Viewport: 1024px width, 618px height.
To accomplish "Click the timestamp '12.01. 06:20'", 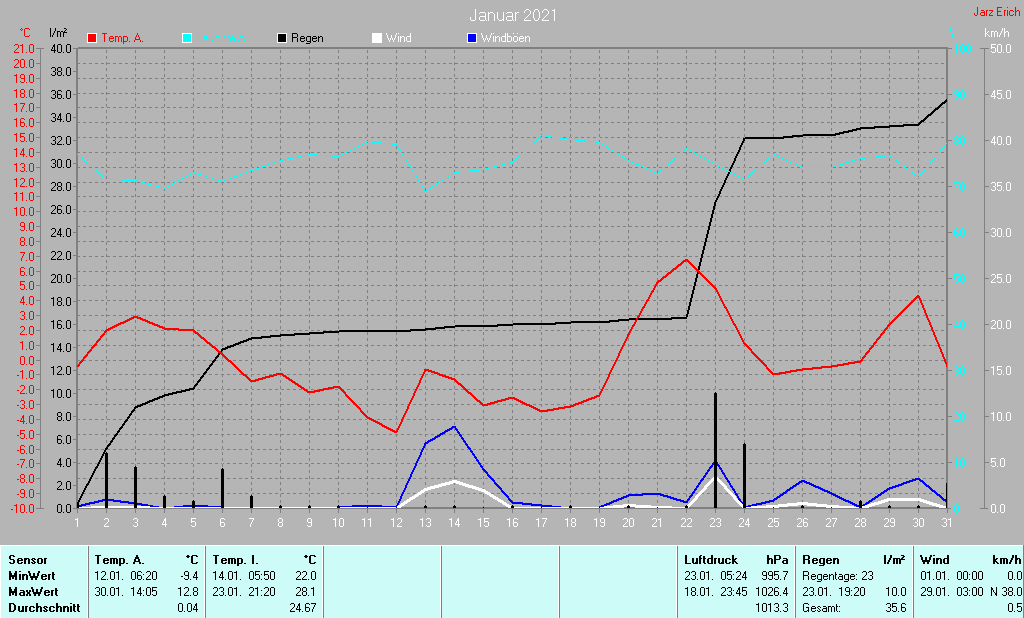I will tap(126, 576).
